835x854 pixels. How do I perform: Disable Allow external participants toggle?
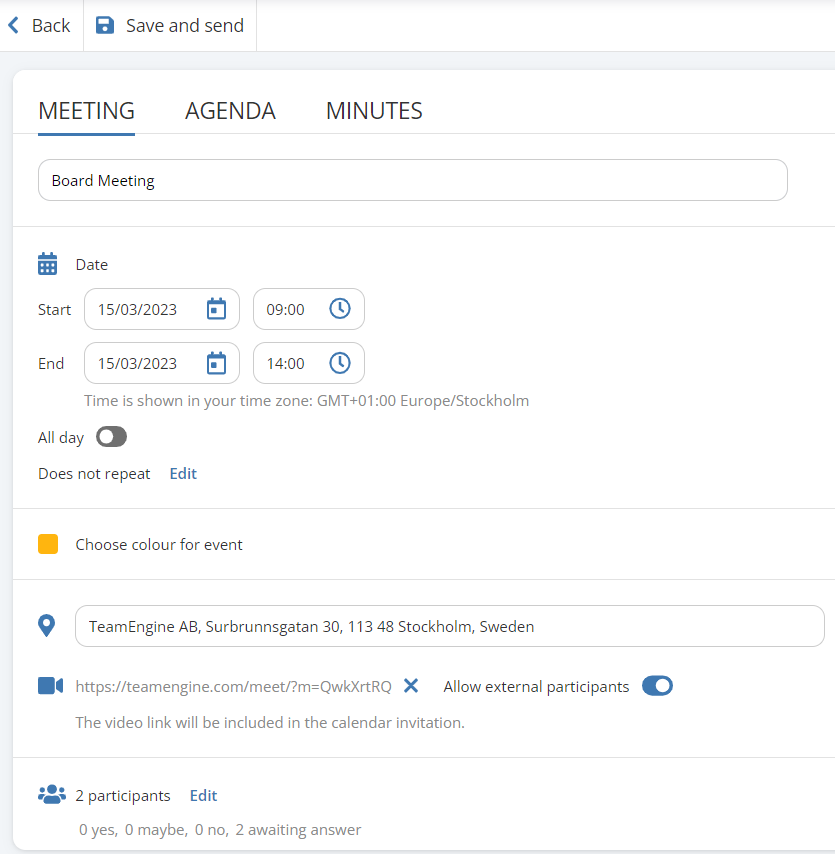pyautogui.click(x=657, y=686)
